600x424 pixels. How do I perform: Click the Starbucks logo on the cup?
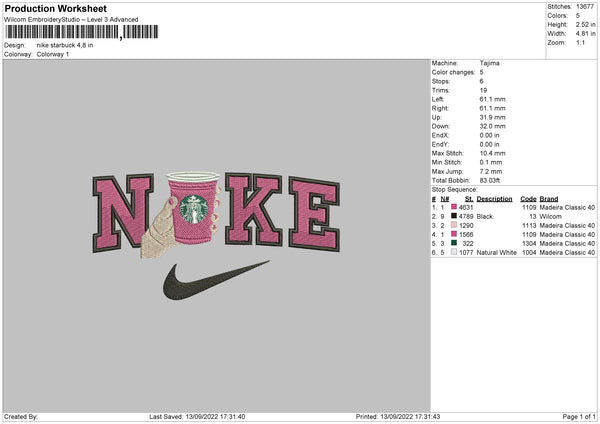(194, 209)
